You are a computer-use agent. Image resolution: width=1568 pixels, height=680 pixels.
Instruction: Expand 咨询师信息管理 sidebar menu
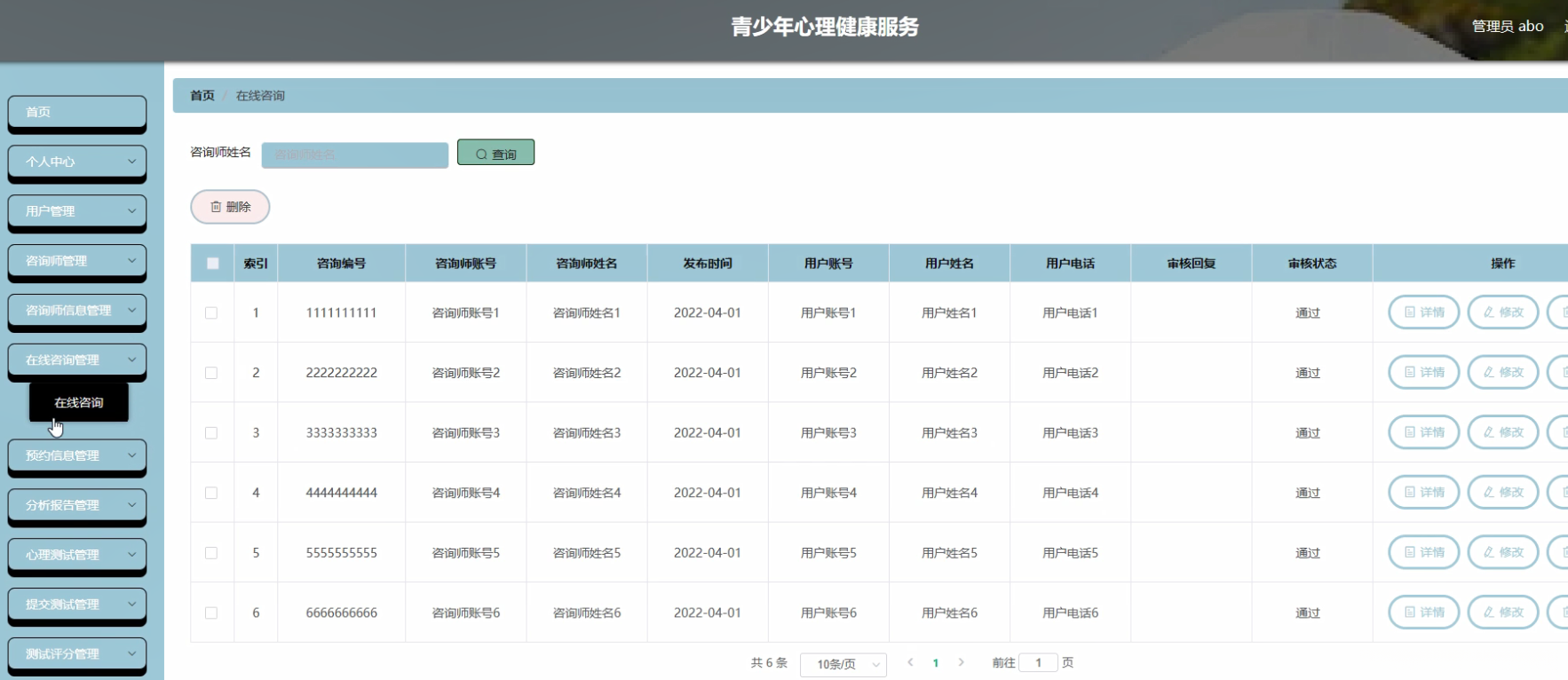pos(77,311)
